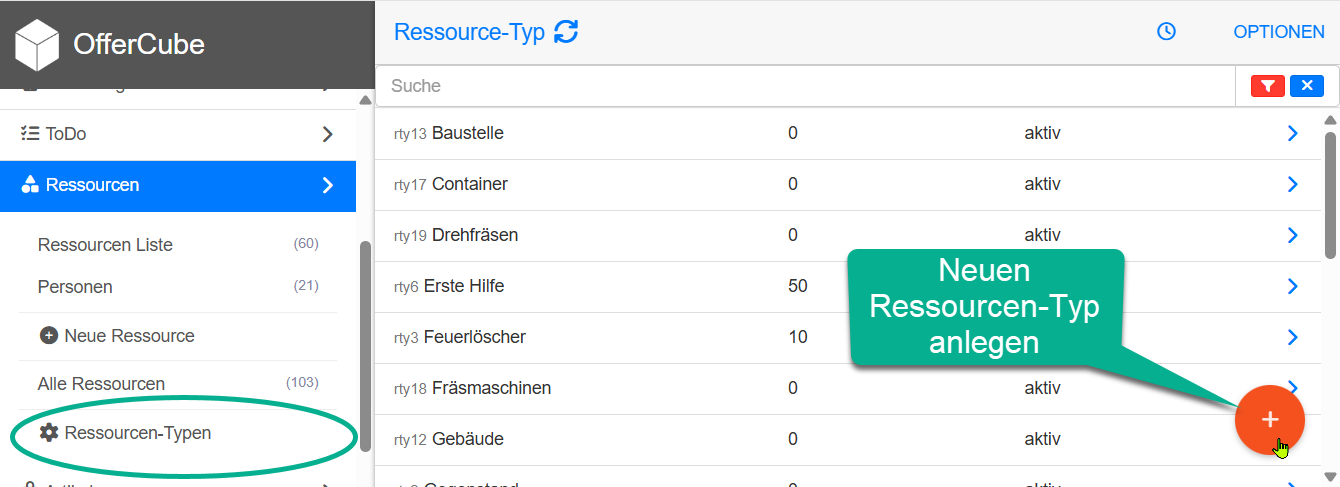
Task: Click value 50 in Erste Hilfe row
Action: [797, 286]
